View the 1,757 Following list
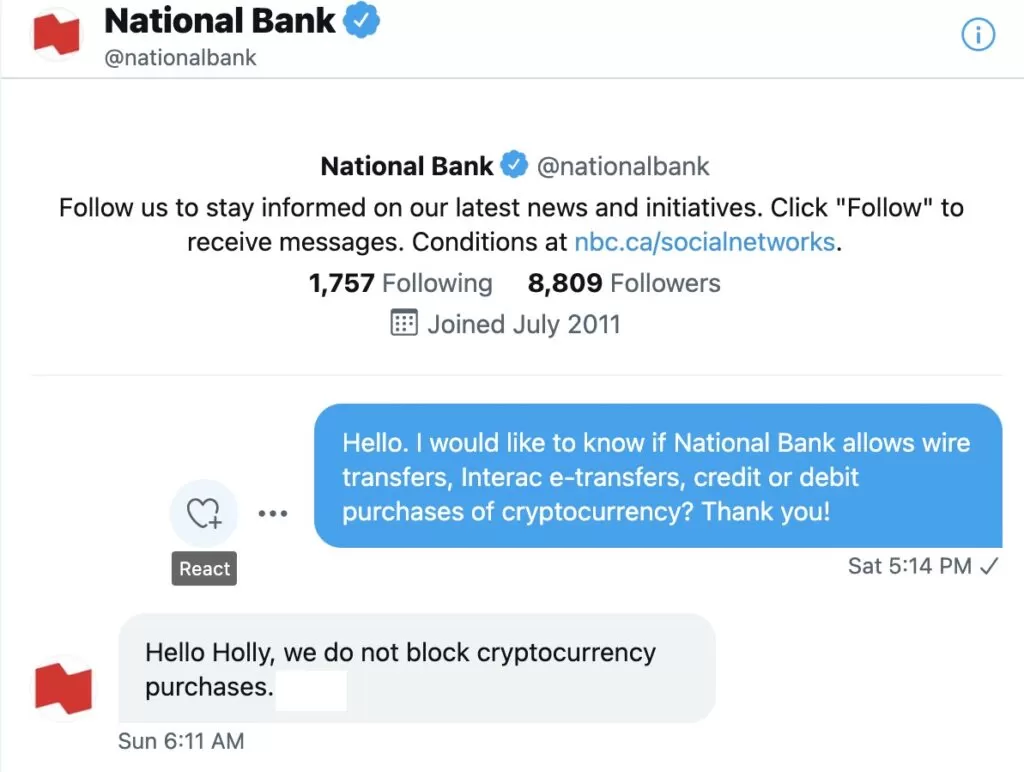The width and height of the screenshot is (1024, 772). (399, 283)
